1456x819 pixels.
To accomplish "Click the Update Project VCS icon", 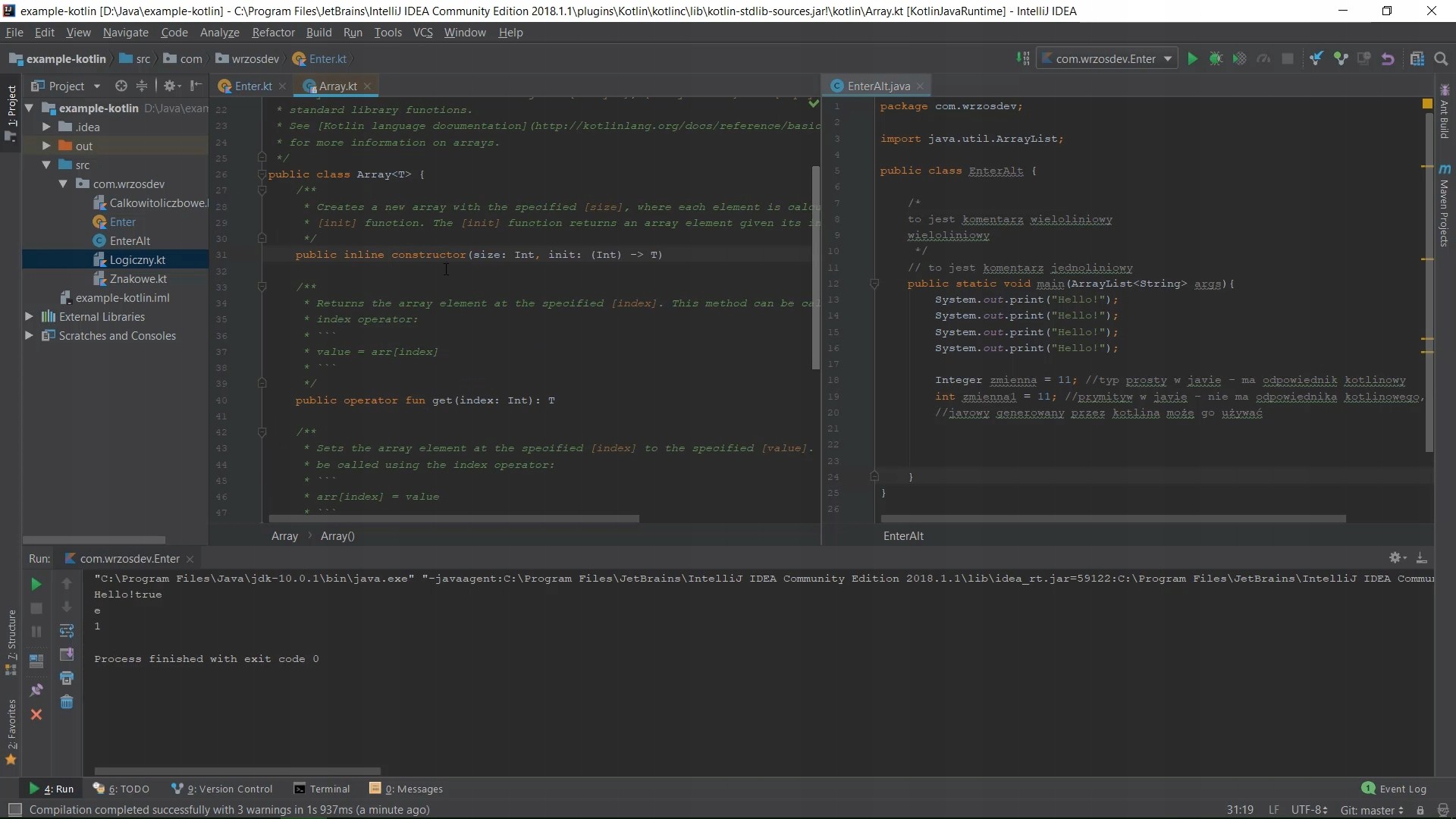I will (1316, 59).
